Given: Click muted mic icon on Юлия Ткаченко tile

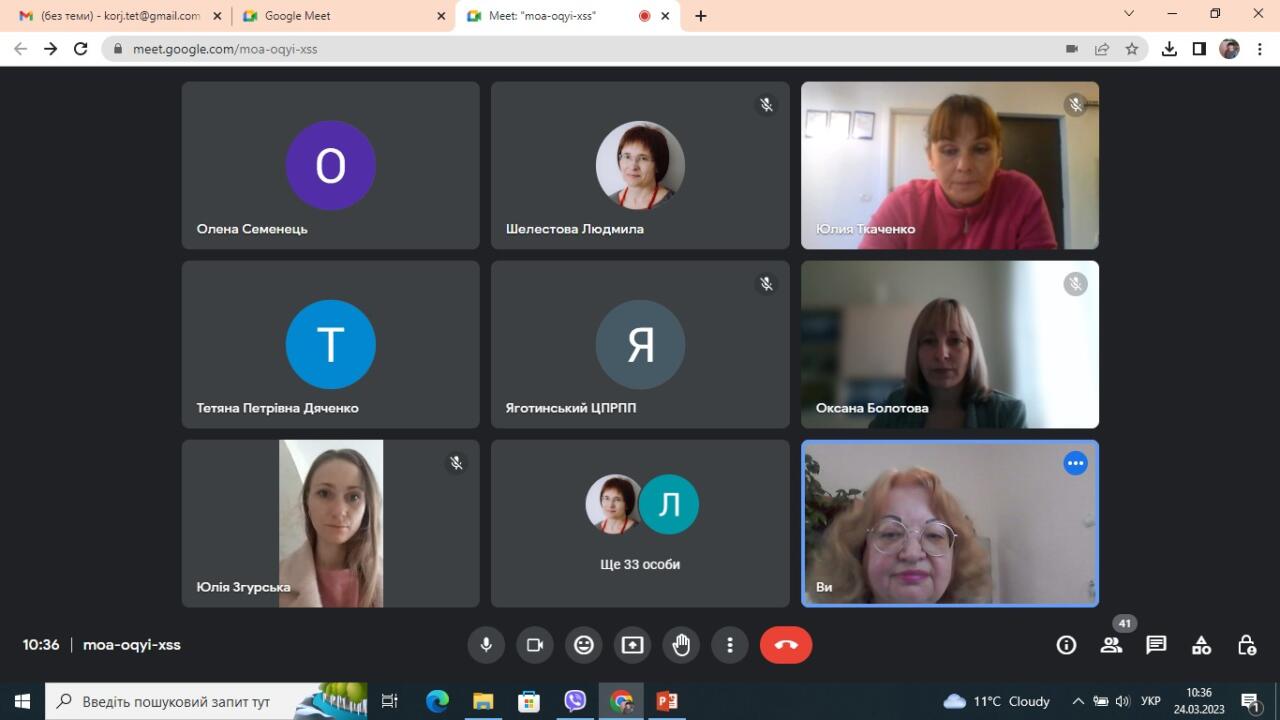Looking at the screenshot, I should [1075, 104].
